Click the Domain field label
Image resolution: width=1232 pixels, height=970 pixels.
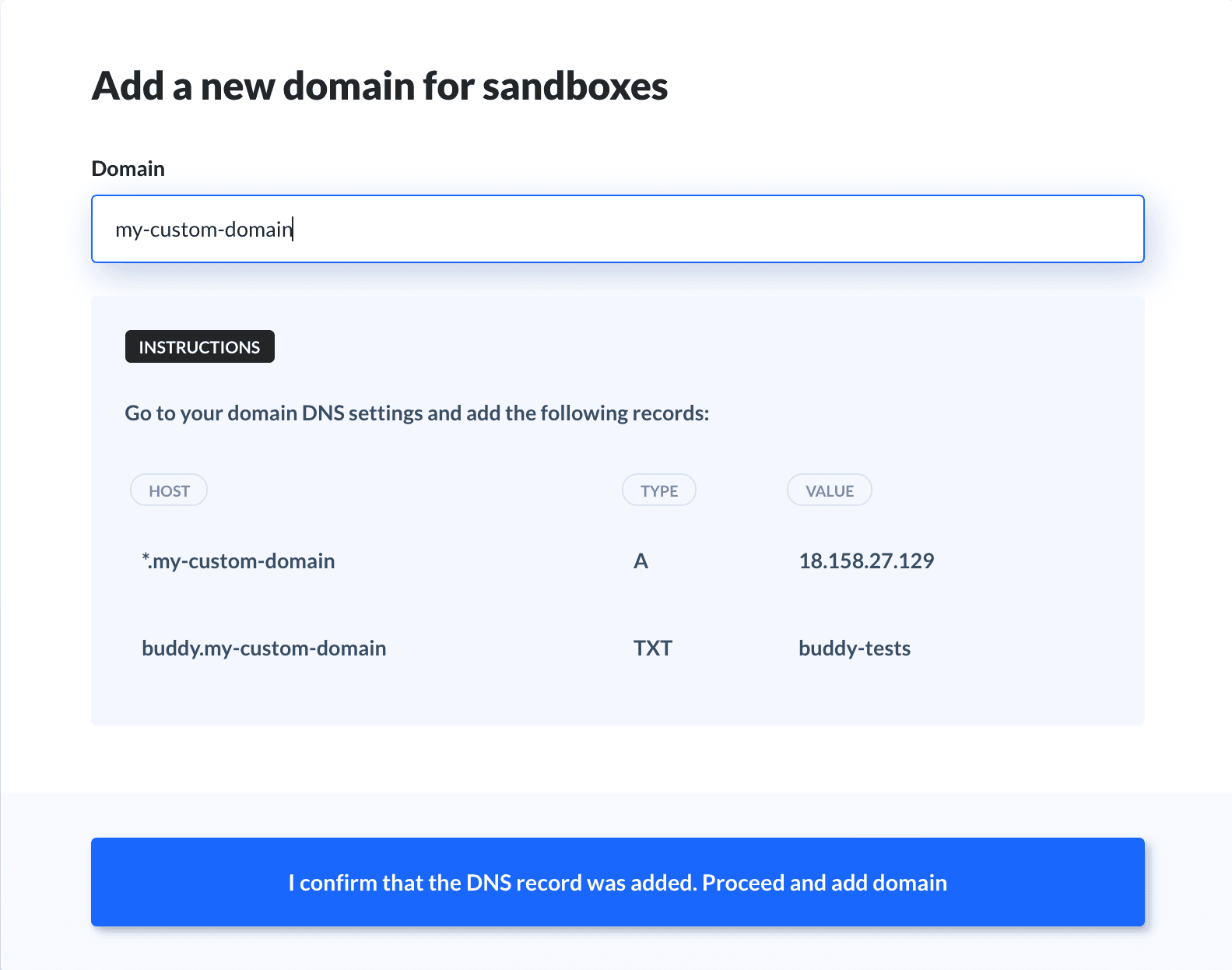pos(128,169)
